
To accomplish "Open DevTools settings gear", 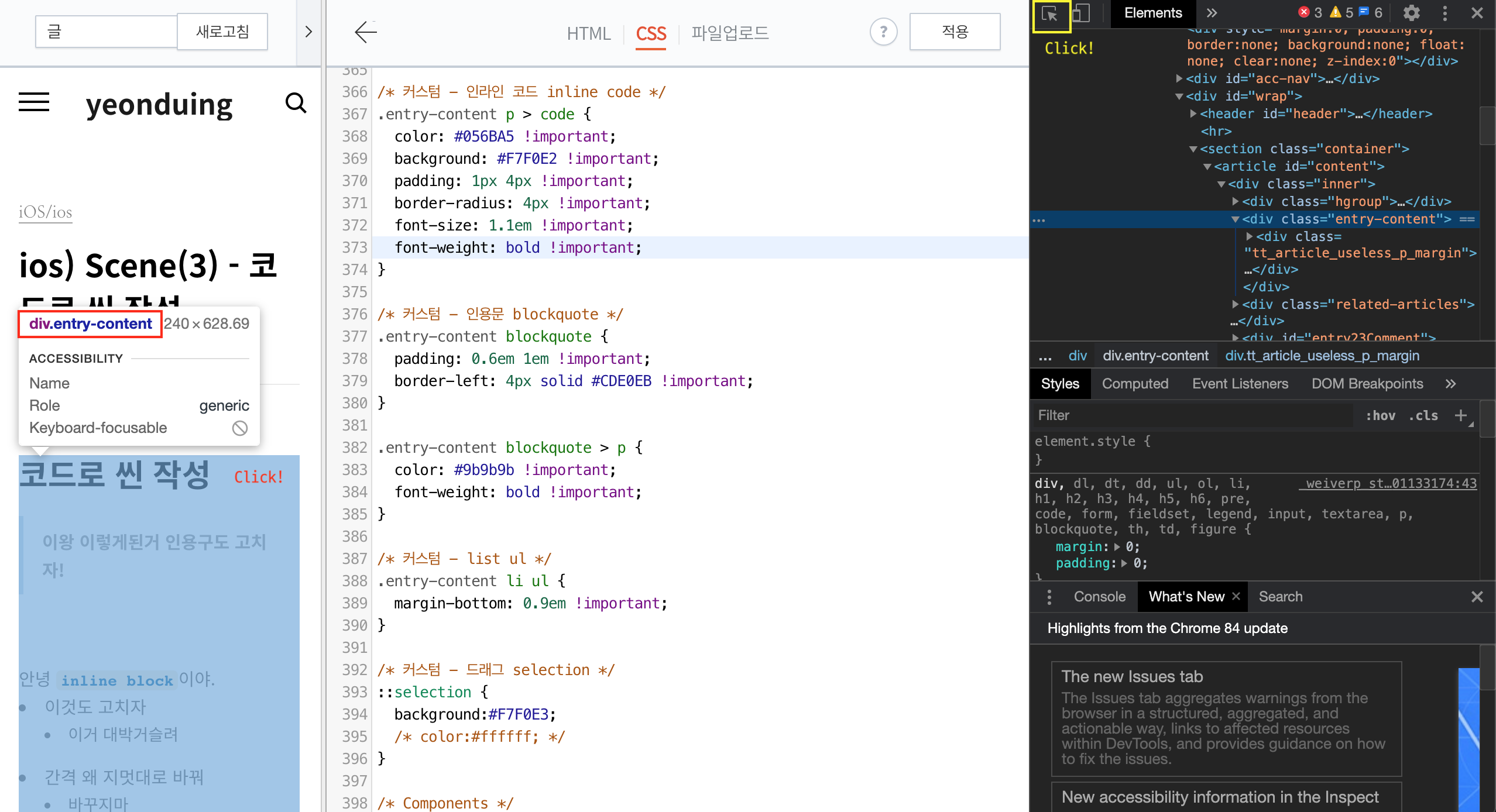I will tap(1412, 13).
